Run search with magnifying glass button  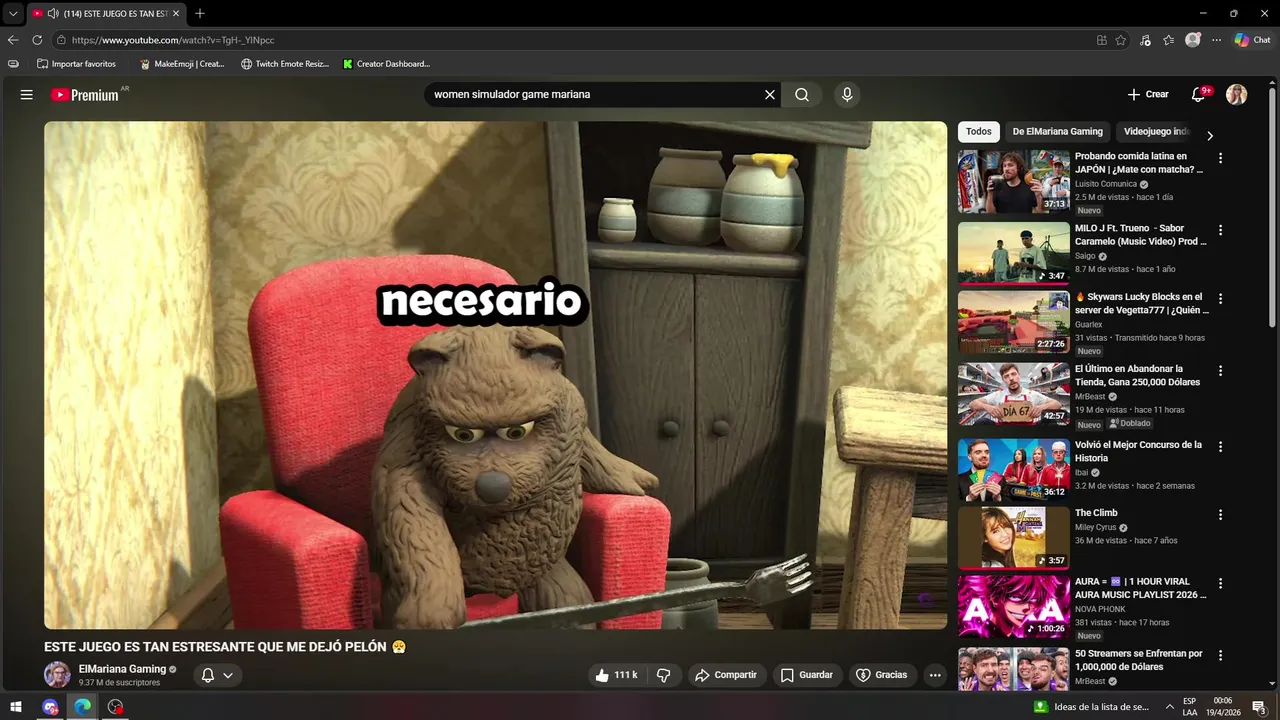click(x=802, y=95)
